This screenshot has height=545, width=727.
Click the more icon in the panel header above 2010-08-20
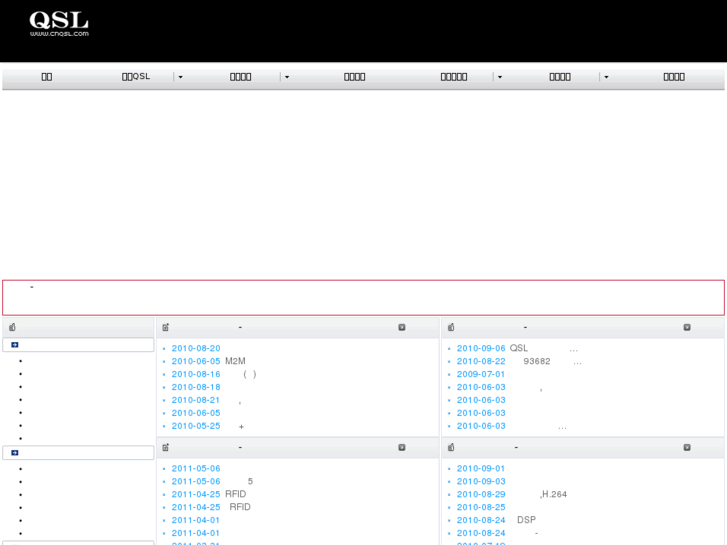pyautogui.click(x=402, y=327)
